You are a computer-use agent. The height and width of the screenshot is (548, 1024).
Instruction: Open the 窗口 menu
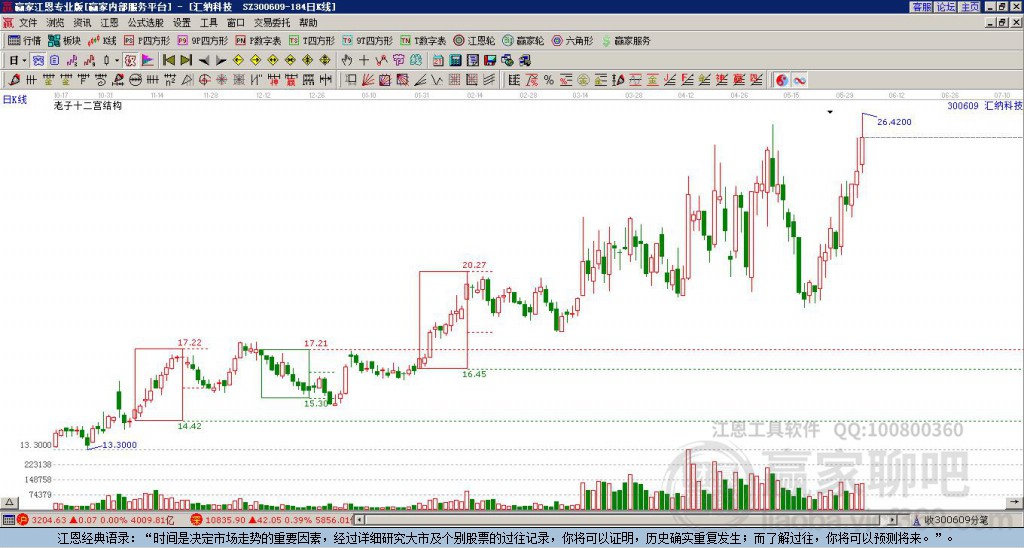coord(236,23)
